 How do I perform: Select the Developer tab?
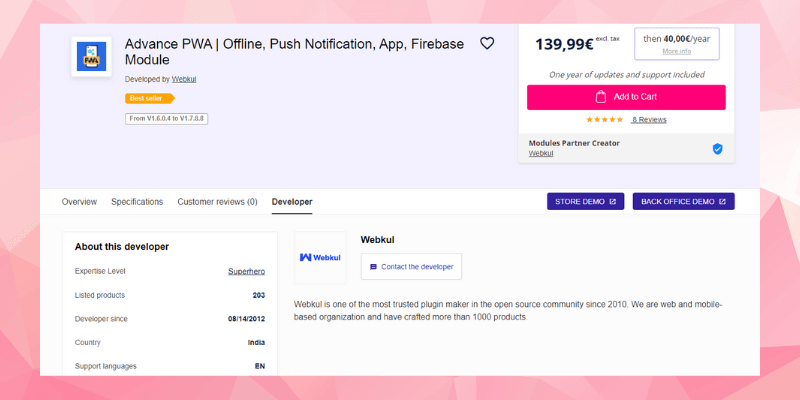292,202
